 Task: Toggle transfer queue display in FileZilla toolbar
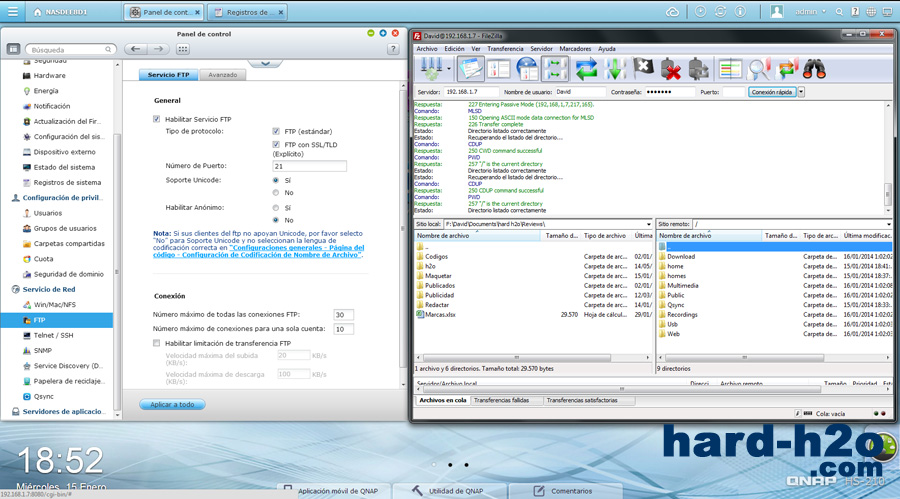coord(555,69)
